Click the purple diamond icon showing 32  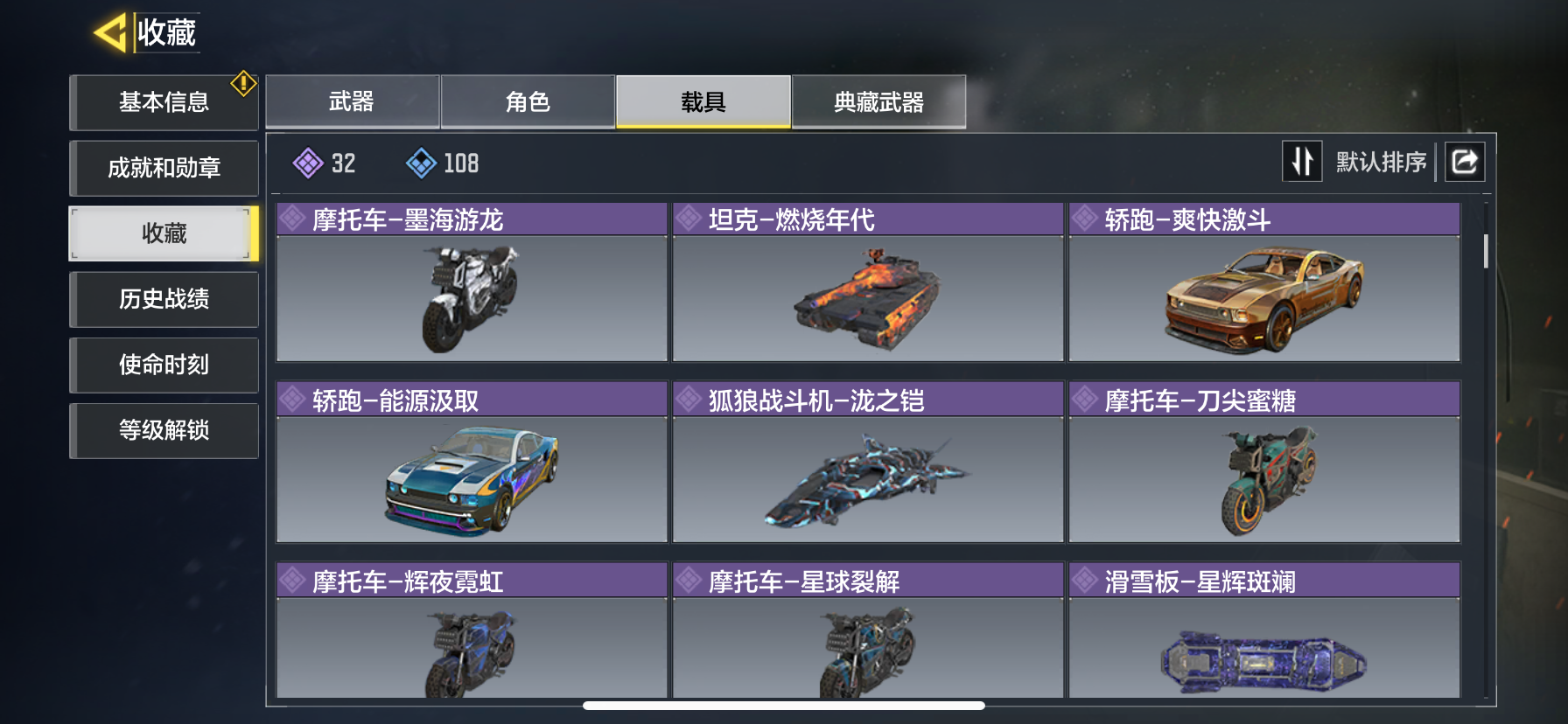pos(308,163)
